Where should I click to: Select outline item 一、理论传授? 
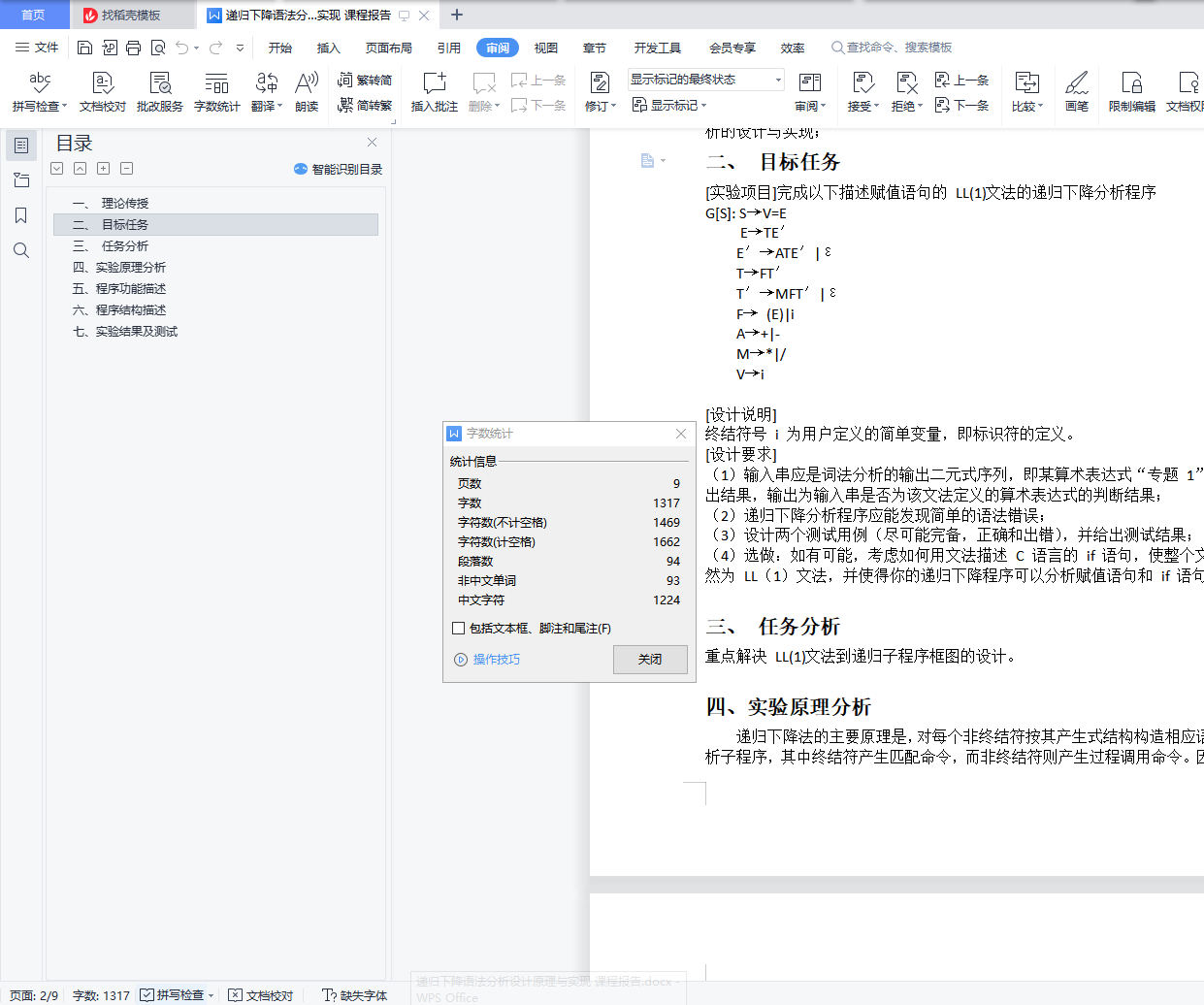click(x=215, y=203)
